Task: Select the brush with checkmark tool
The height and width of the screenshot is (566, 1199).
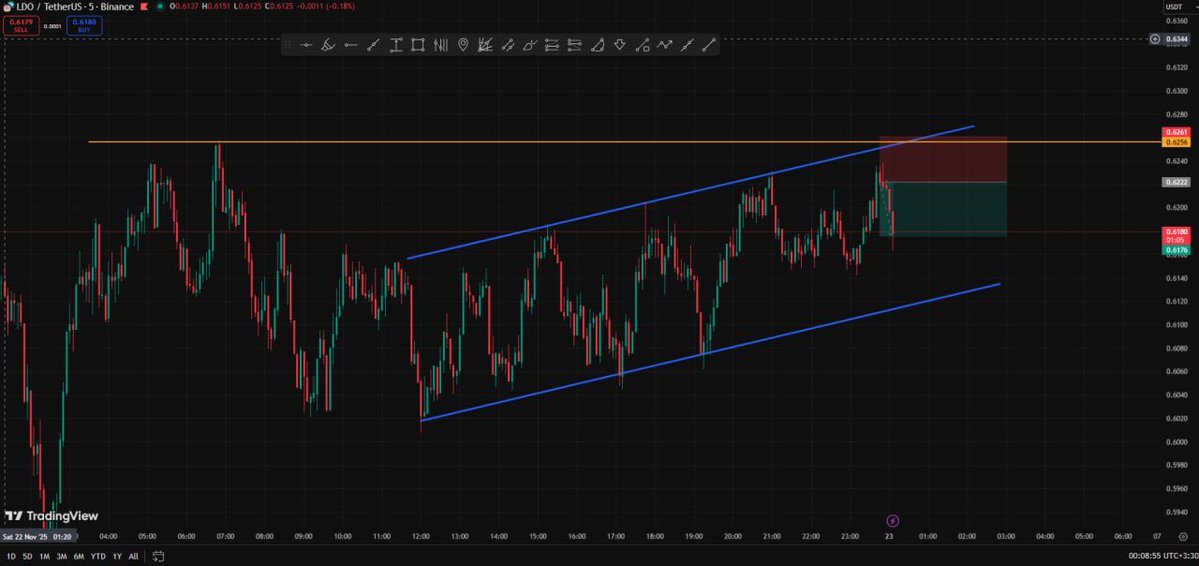Action: click(x=529, y=45)
